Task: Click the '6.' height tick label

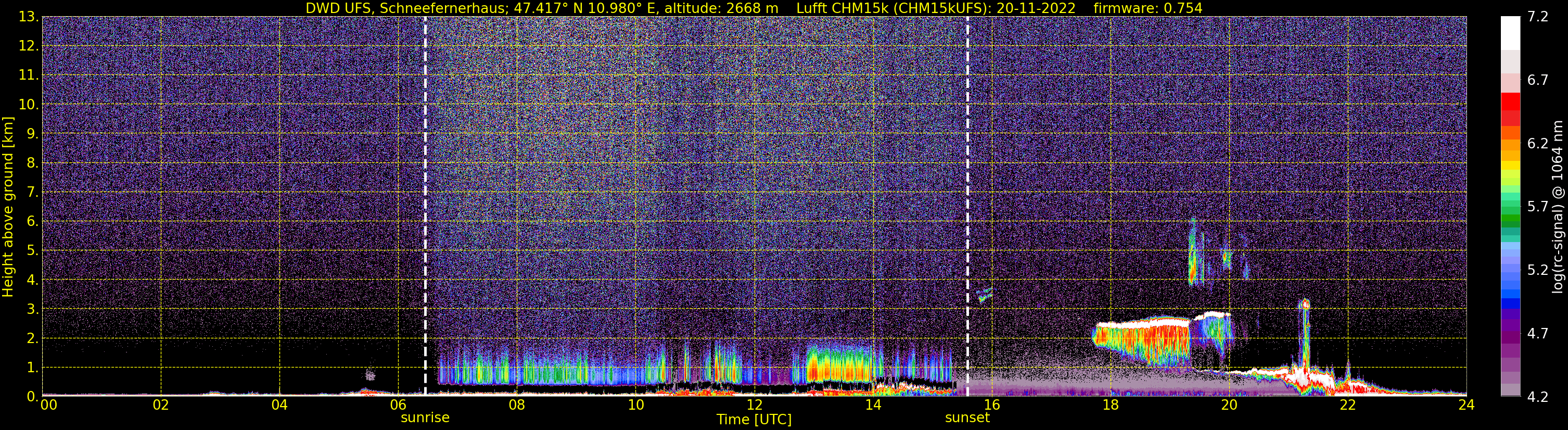Action: 32,222
